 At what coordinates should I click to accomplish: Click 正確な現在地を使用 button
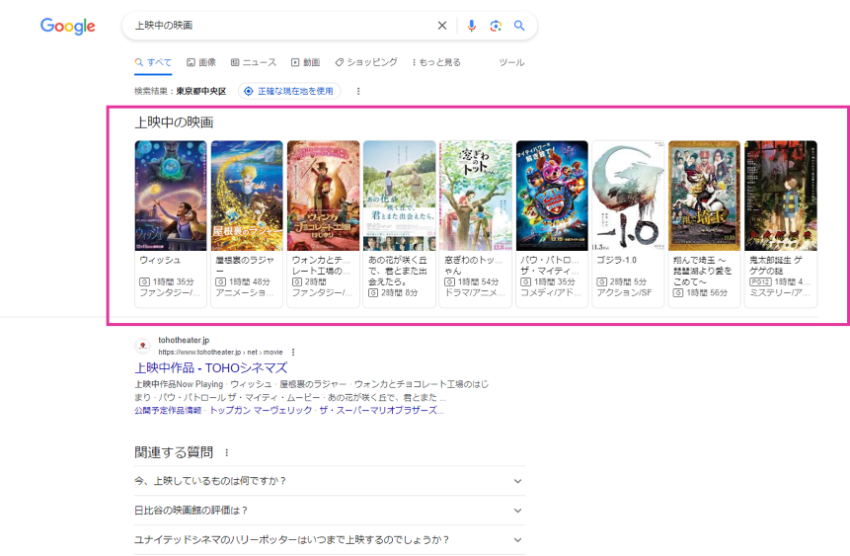[289, 91]
